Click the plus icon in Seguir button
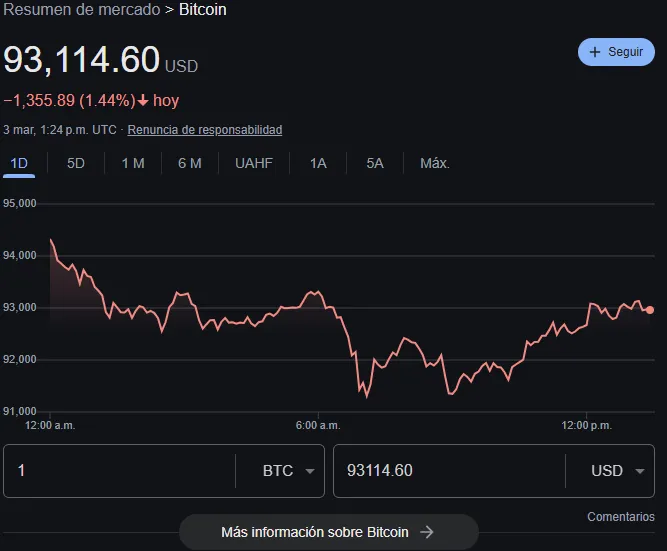667x551 pixels. point(595,52)
